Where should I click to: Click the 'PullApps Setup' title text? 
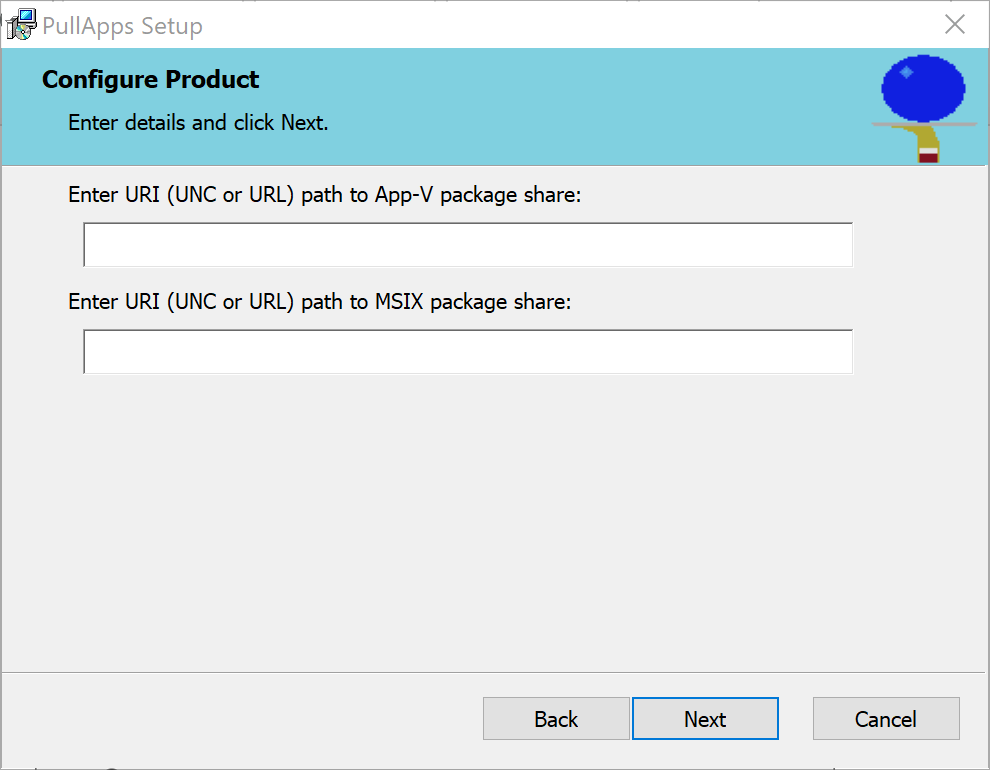[x=122, y=26]
